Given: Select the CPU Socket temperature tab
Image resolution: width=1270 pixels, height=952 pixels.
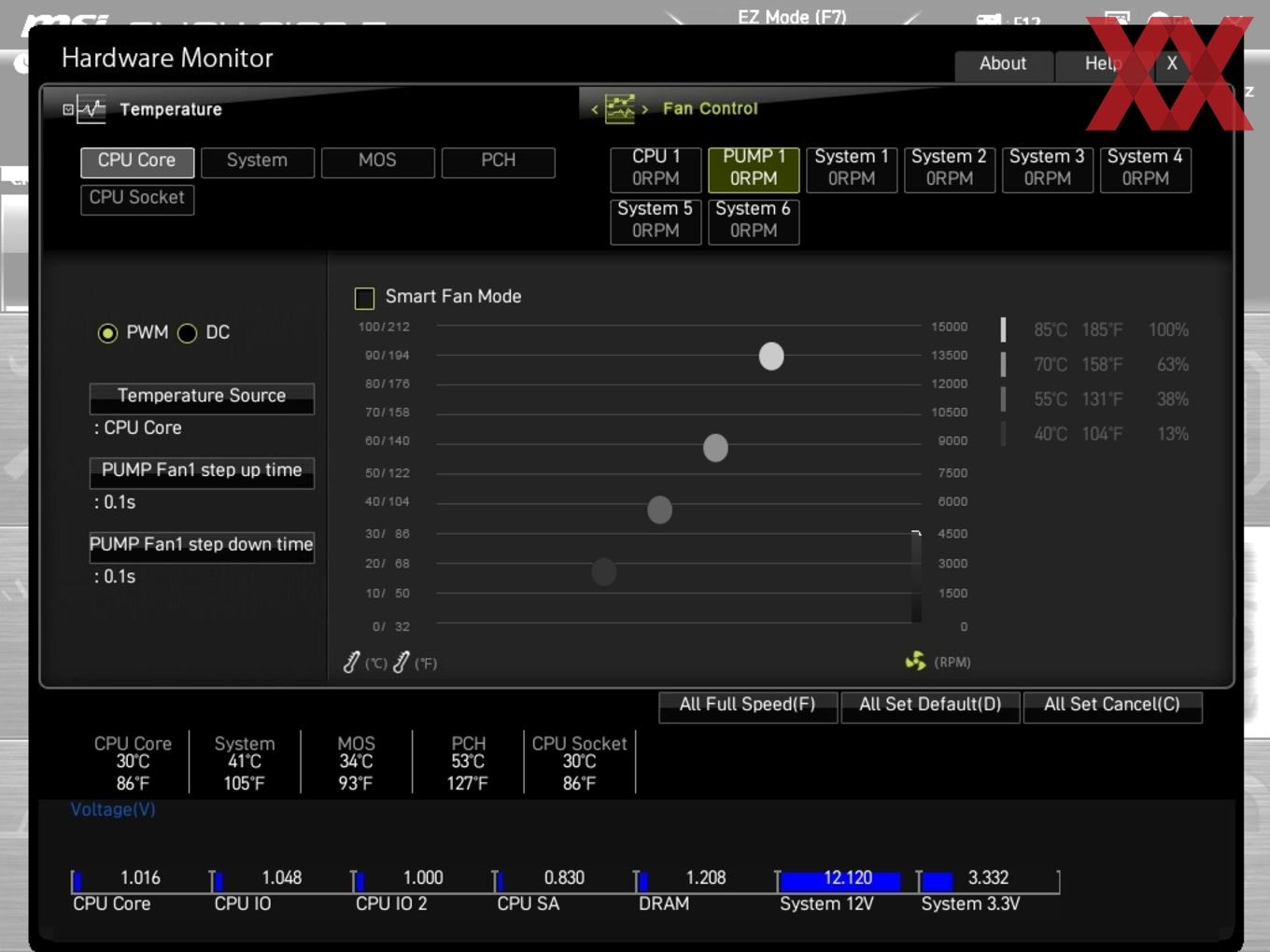Looking at the screenshot, I should (x=137, y=199).
